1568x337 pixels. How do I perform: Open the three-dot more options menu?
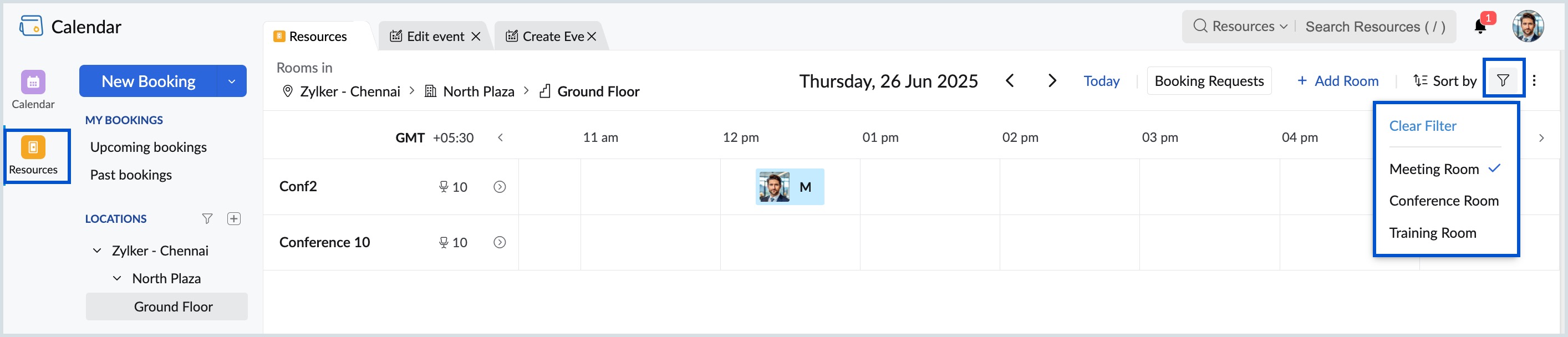1534,80
